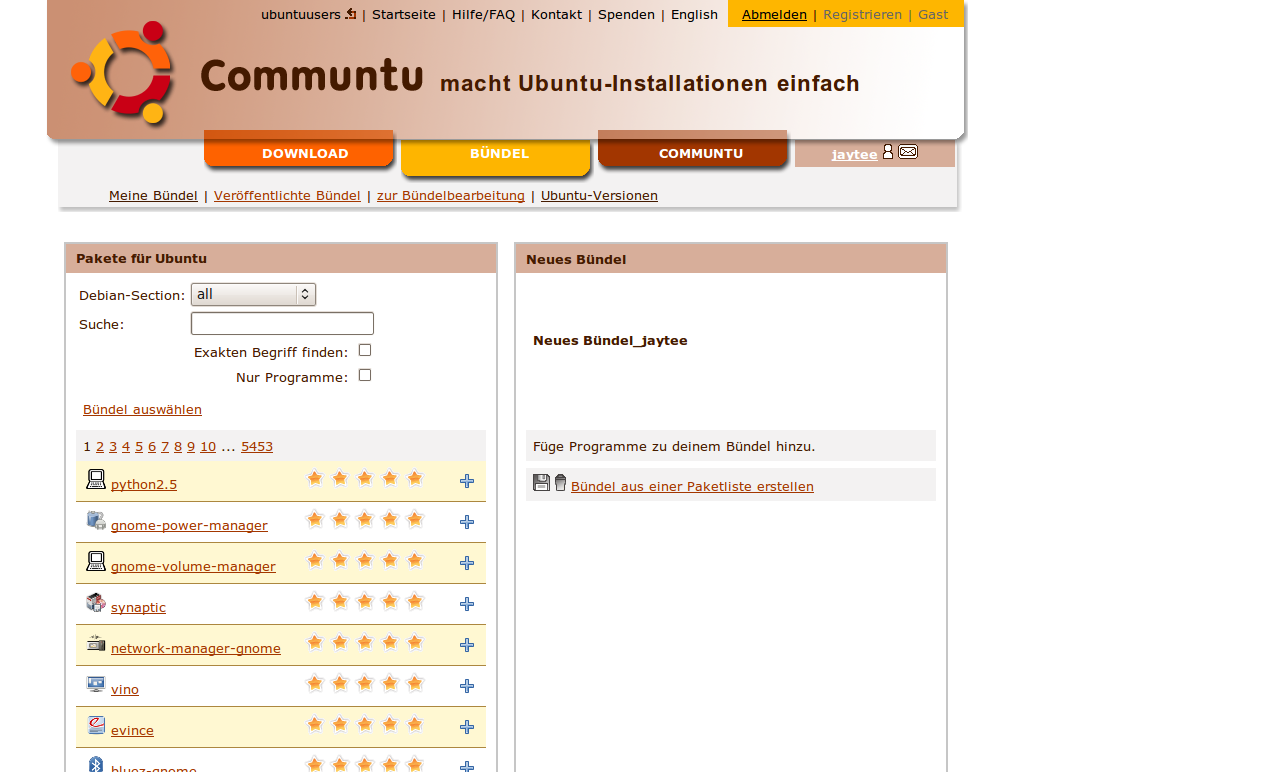
Task: Add synaptic with its plus icon
Action: point(467,604)
